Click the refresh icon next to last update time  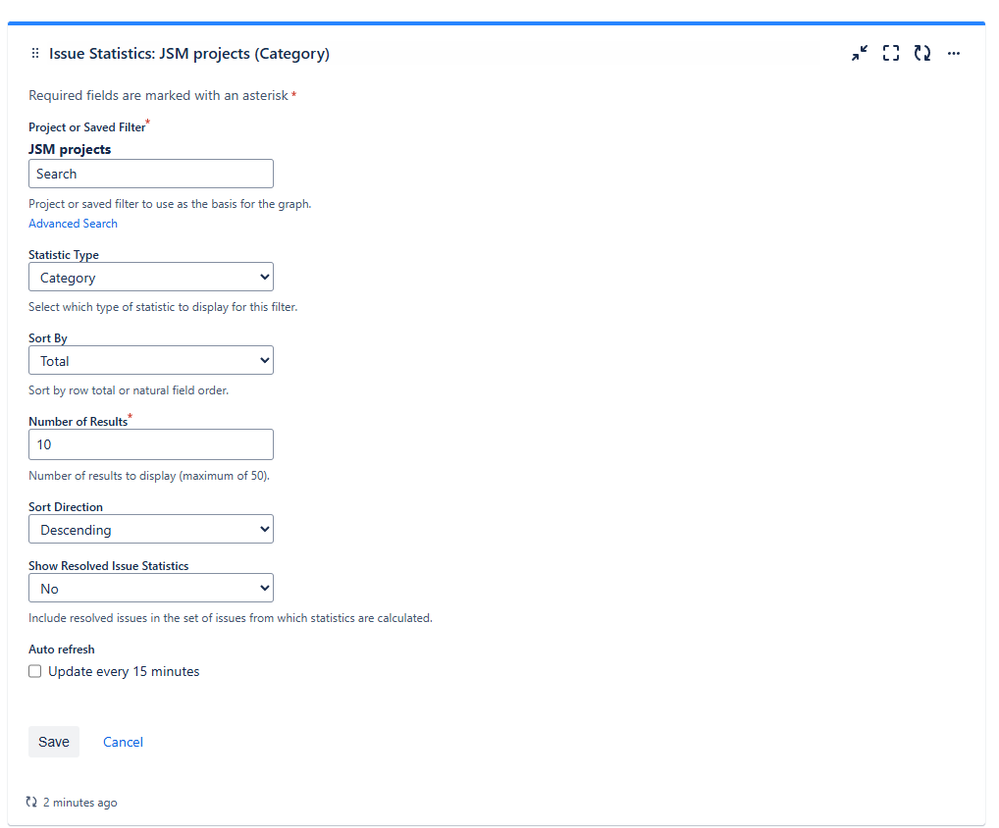click(x=31, y=802)
